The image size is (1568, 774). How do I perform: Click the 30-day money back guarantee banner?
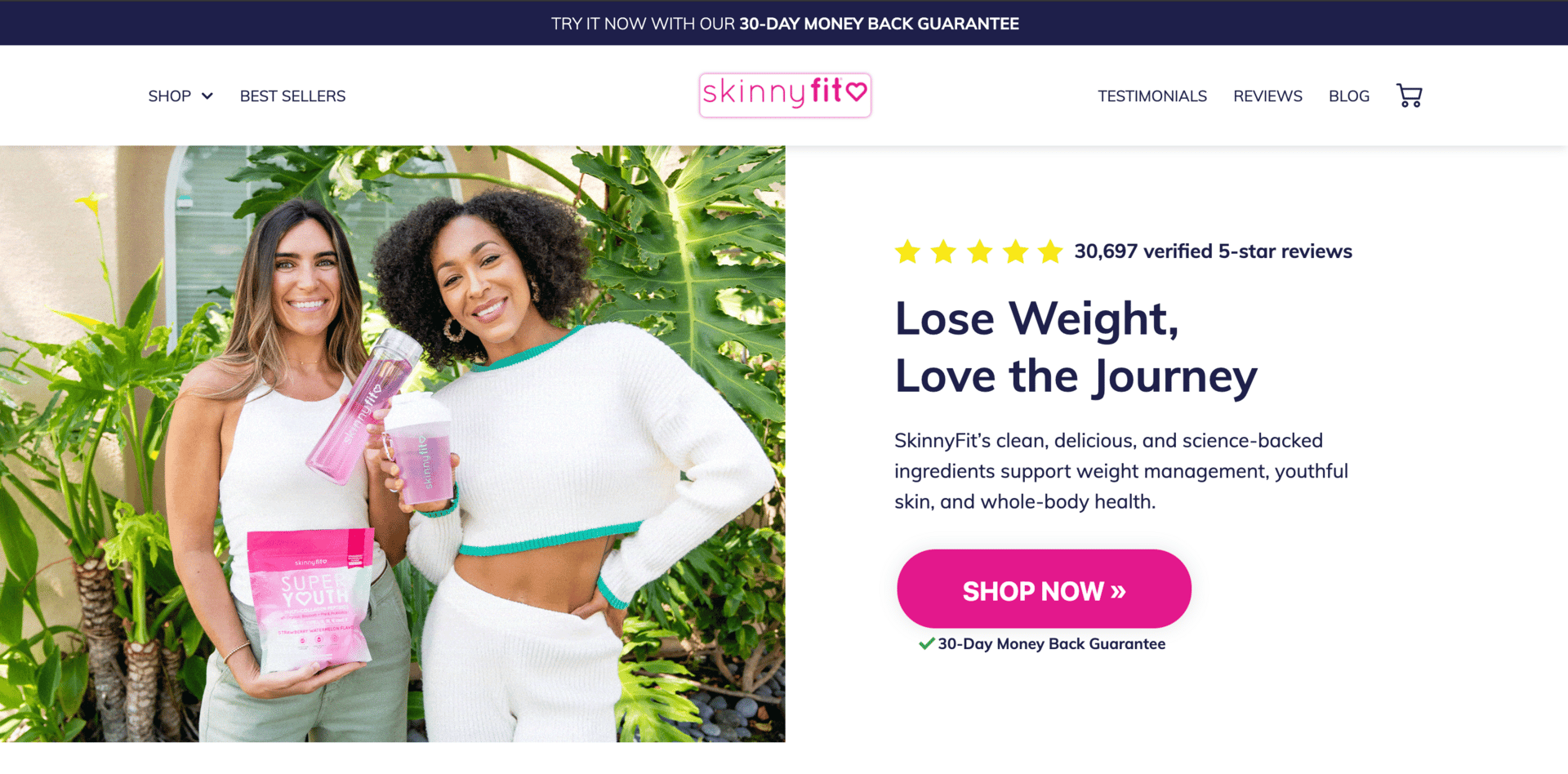(784, 23)
